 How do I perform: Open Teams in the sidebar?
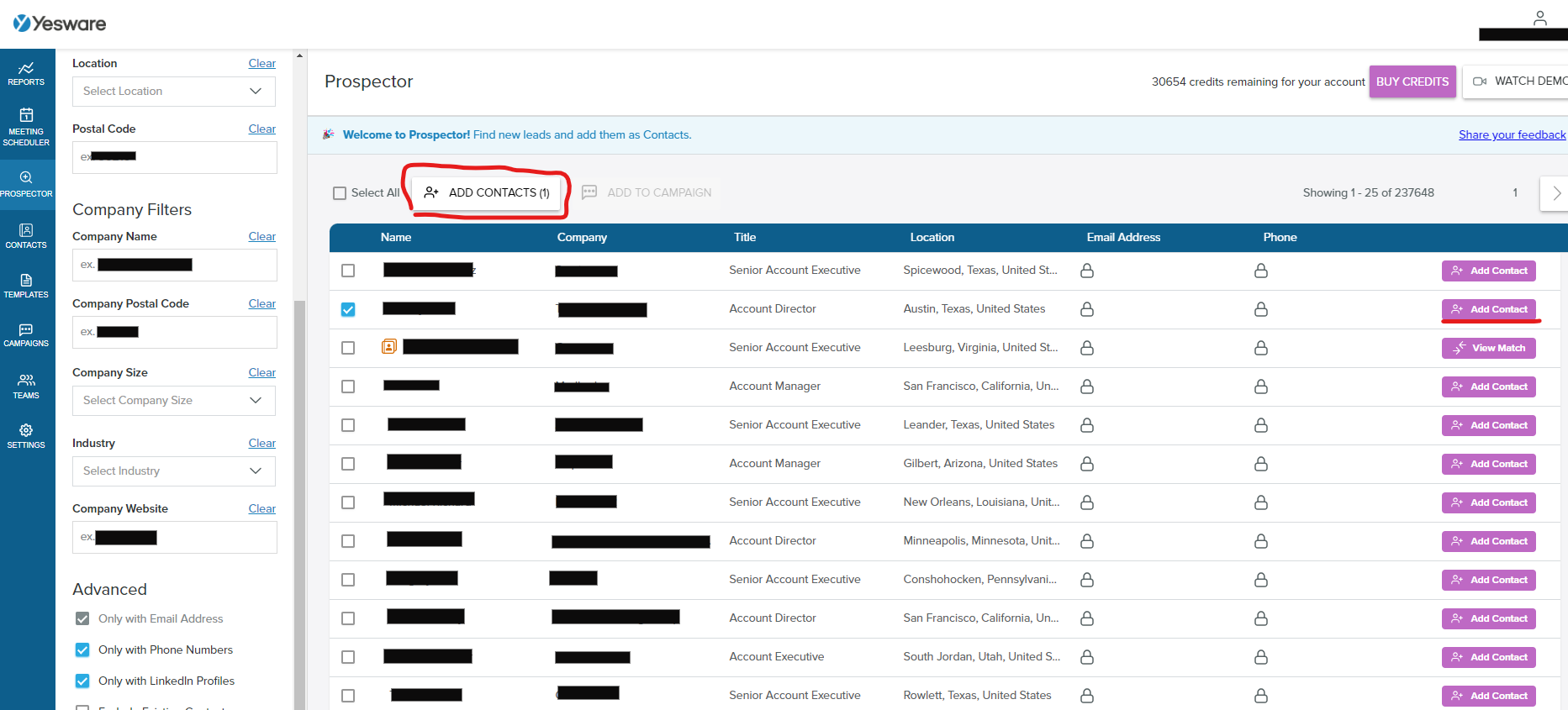point(26,387)
